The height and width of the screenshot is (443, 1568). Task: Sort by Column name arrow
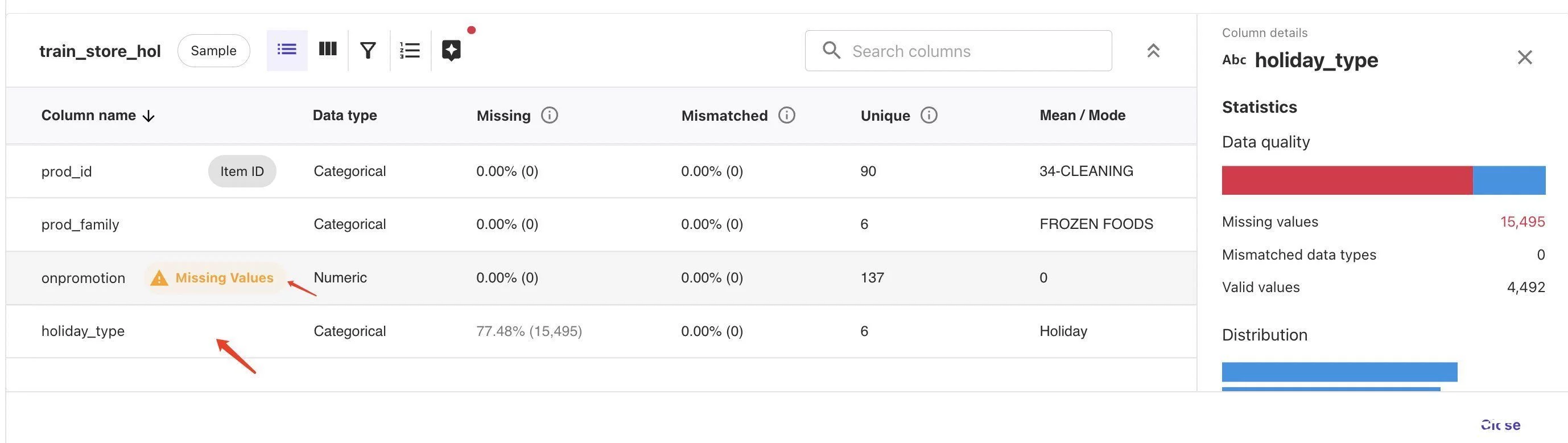148,116
